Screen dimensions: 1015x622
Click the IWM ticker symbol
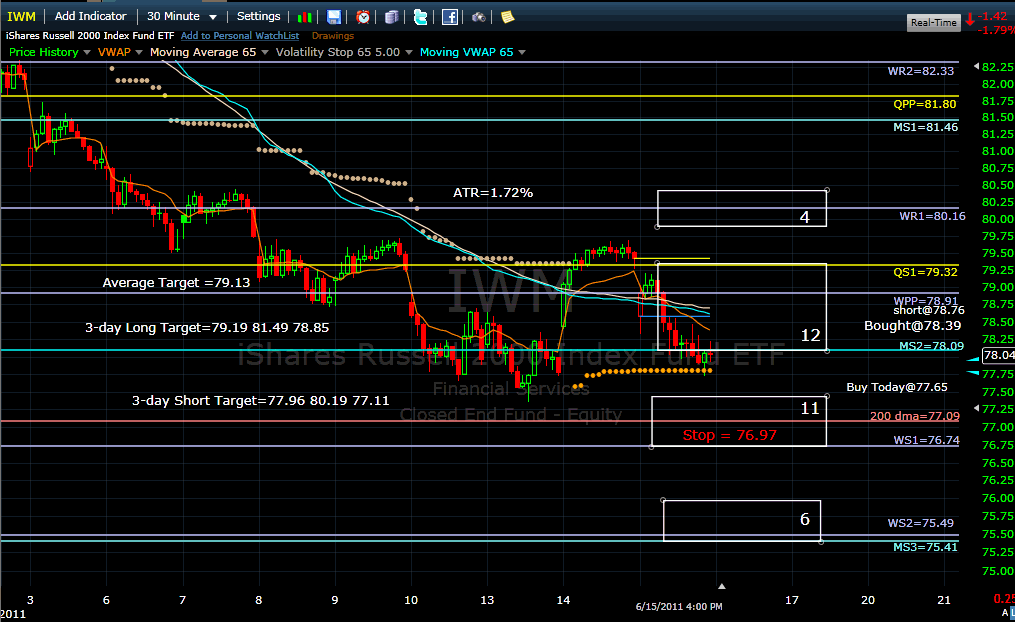pos(21,17)
